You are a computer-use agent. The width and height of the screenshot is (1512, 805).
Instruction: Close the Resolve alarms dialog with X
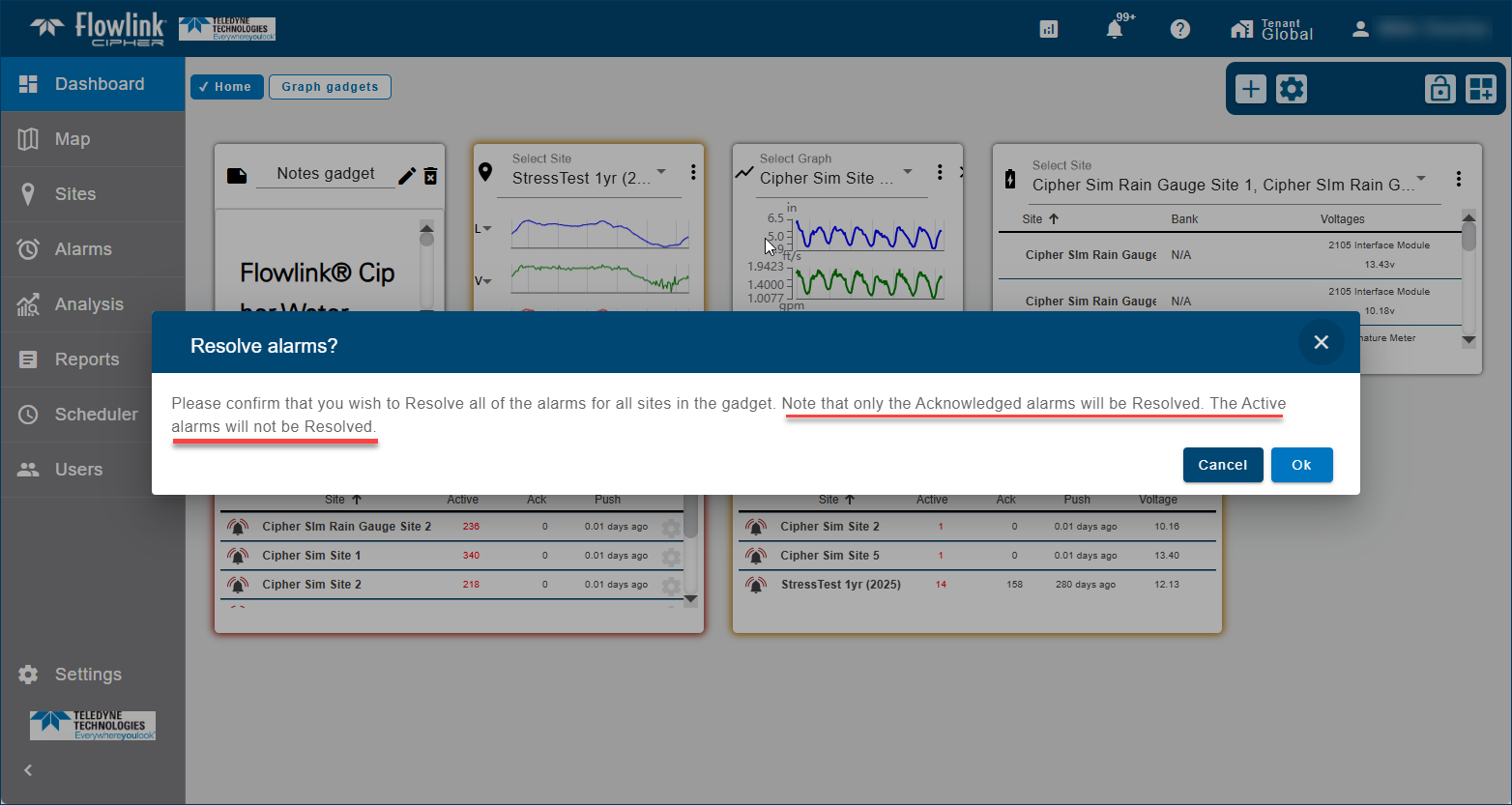click(1321, 342)
